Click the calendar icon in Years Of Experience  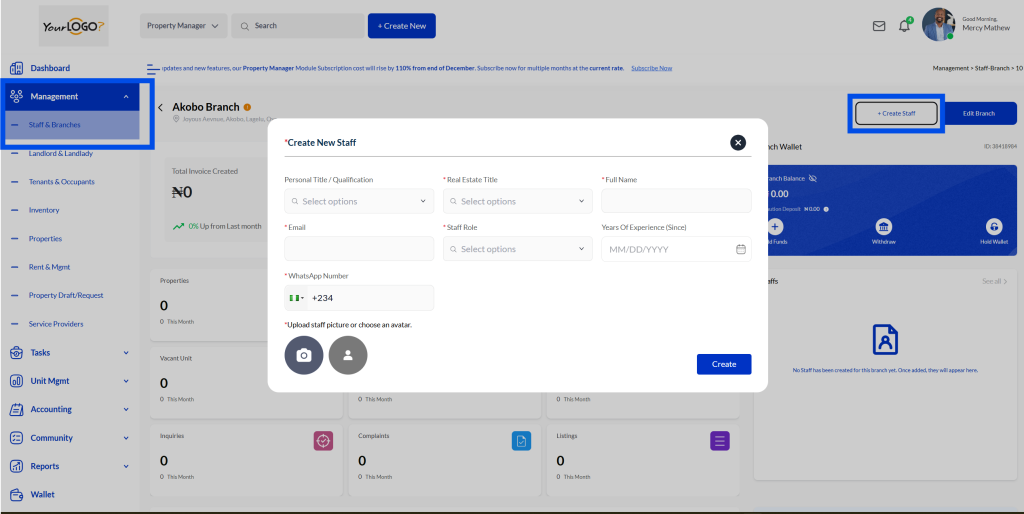[740, 249]
